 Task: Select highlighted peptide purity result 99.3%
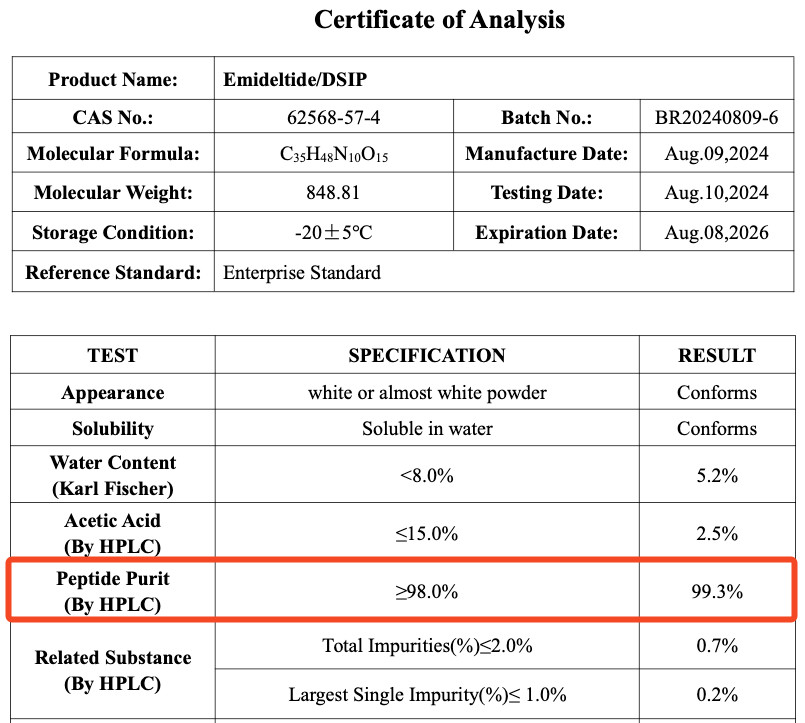click(717, 592)
